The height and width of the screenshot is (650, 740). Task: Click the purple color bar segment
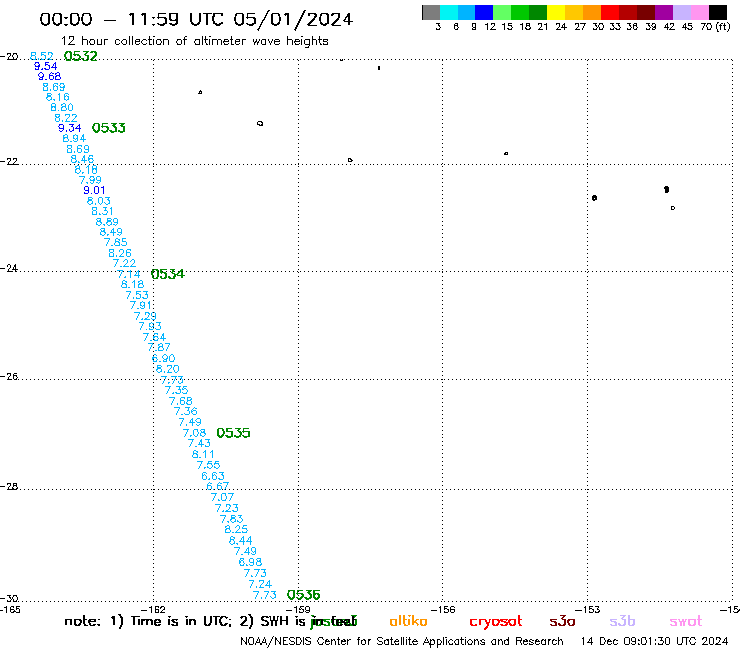click(664, 12)
